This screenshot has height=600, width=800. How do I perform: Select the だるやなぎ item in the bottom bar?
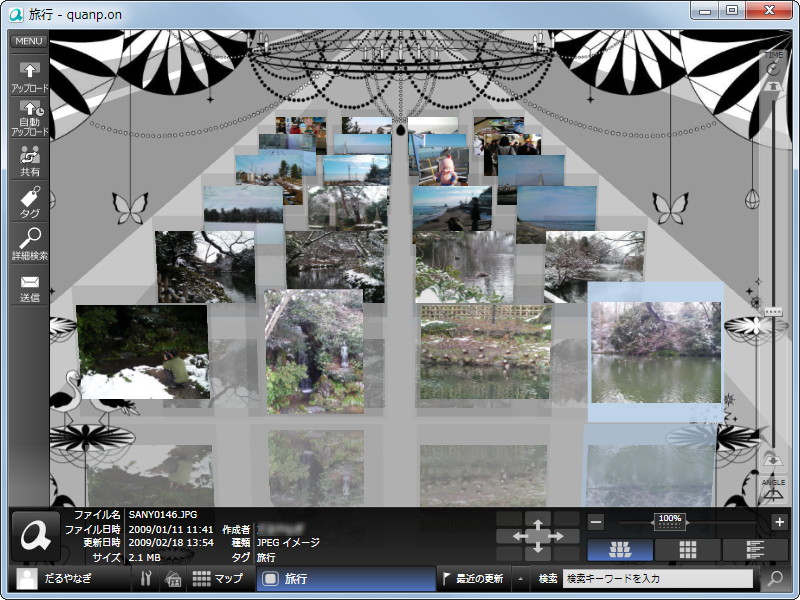point(60,578)
